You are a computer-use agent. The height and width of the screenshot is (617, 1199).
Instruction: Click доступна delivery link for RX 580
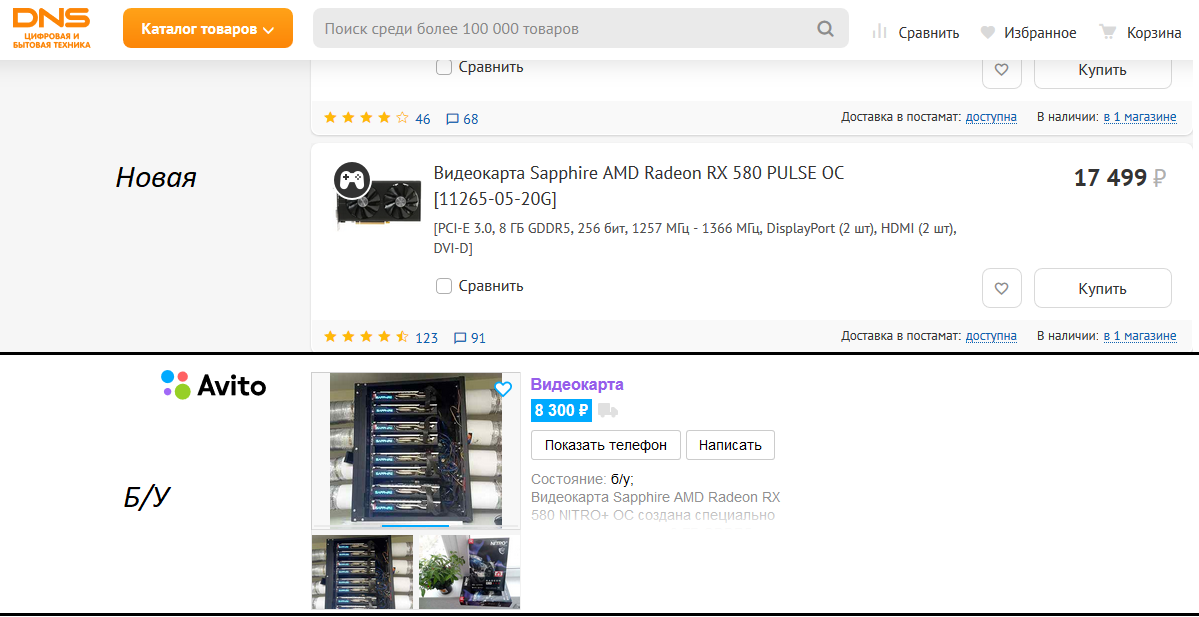[991, 336]
